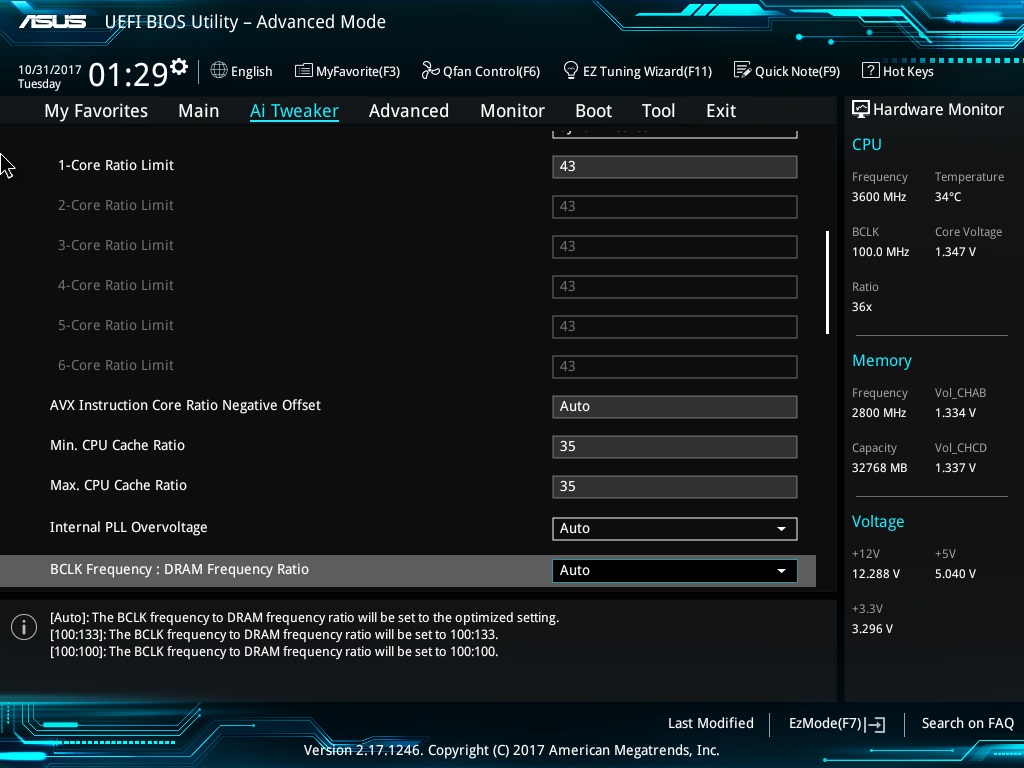Image resolution: width=1024 pixels, height=768 pixels.
Task: Click the date 10/31/2017 Tuesday
Action: [50, 76]
